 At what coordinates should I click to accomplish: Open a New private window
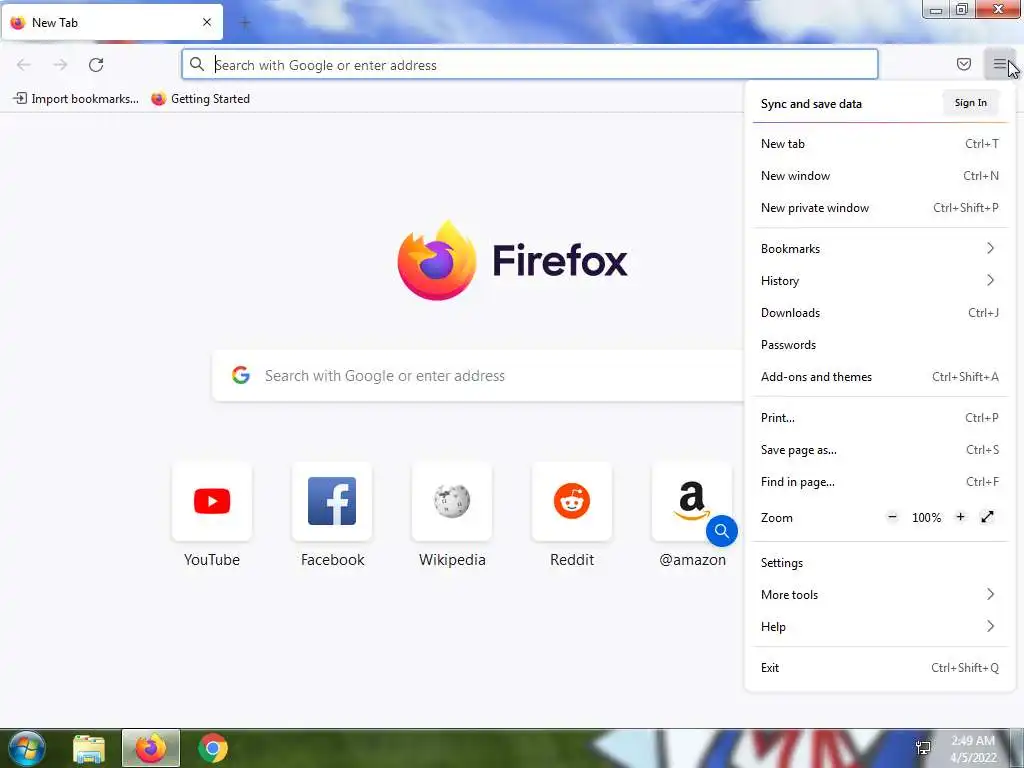coord(880,208)
